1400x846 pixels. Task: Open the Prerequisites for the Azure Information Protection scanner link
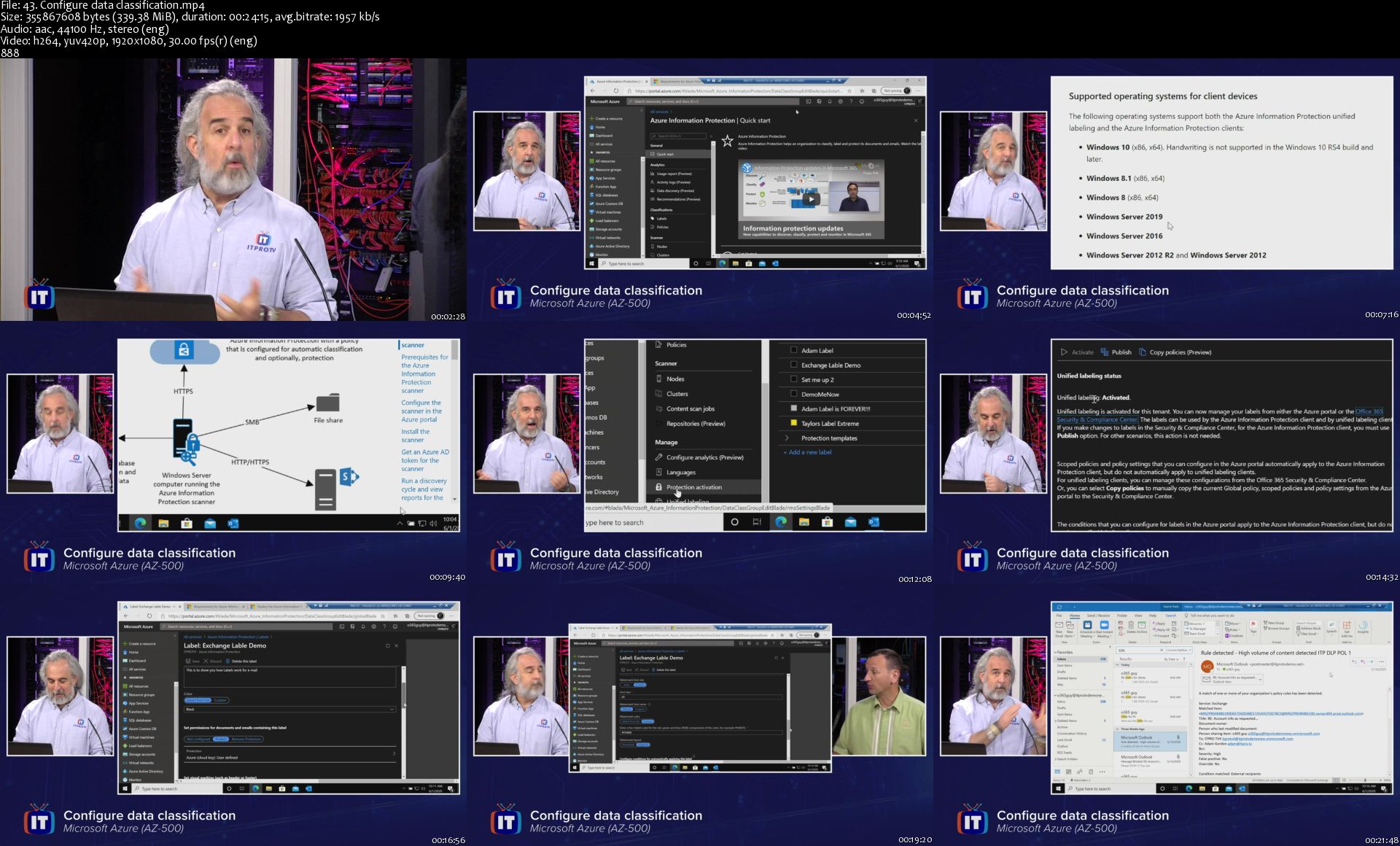tap(424, 374)
